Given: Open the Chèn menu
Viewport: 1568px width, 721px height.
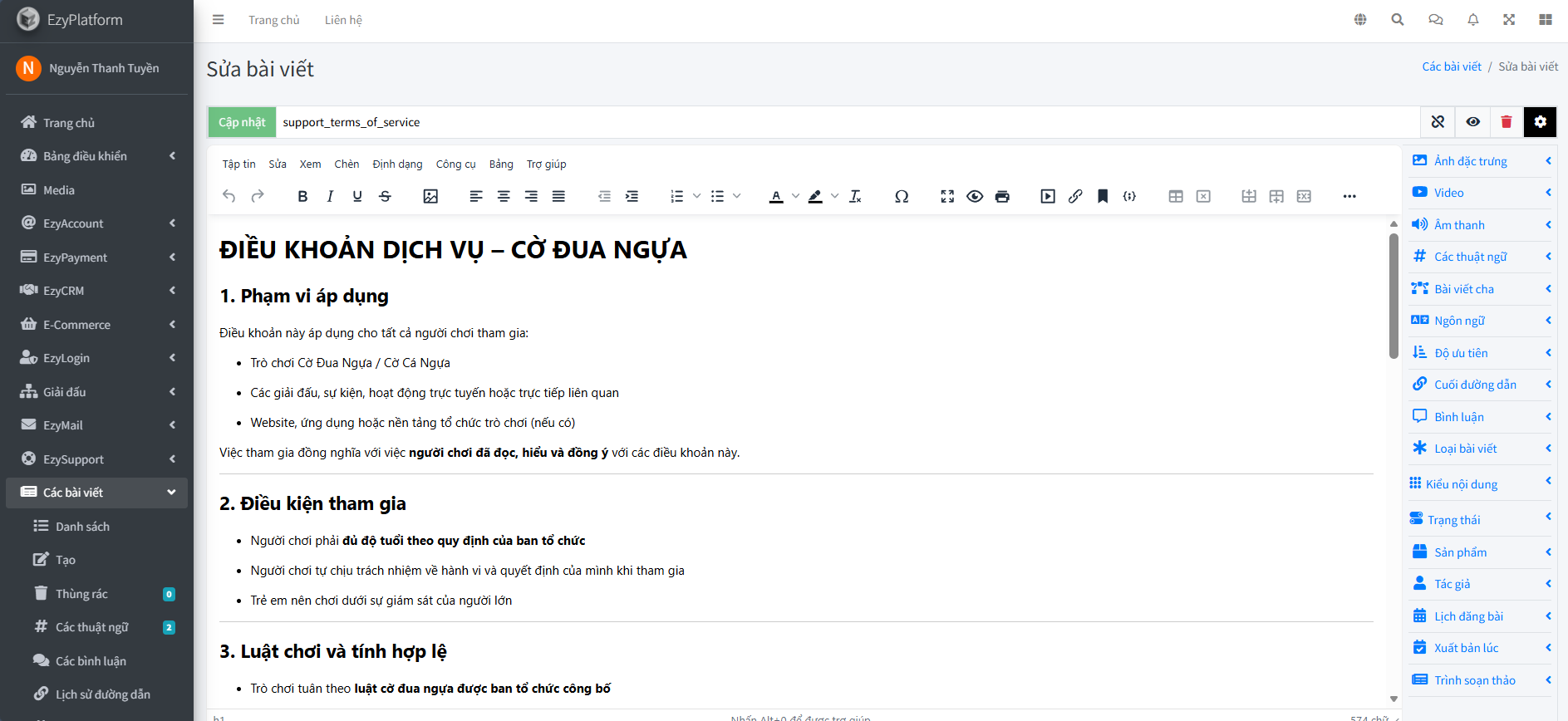Looking at the screenshot, I should (347, 164).
